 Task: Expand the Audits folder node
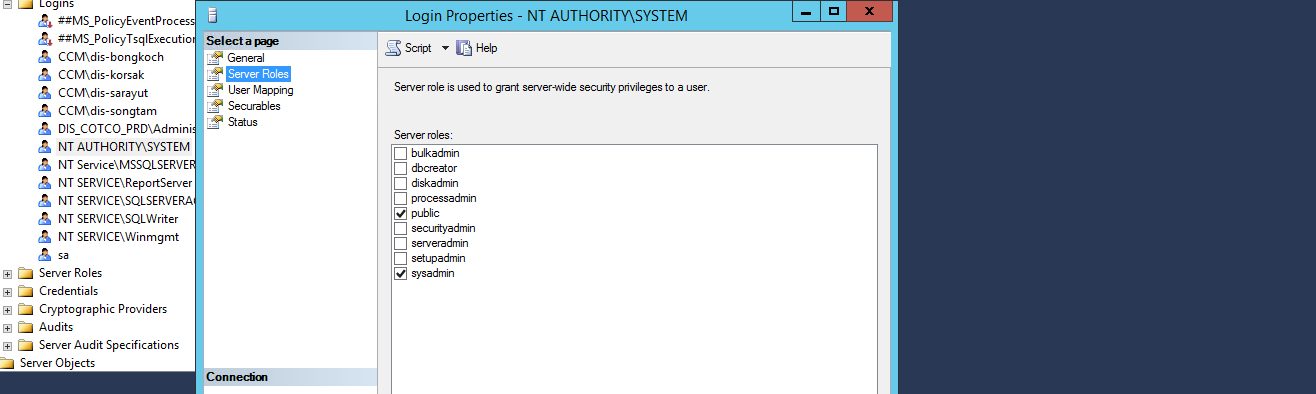(7, 327)
